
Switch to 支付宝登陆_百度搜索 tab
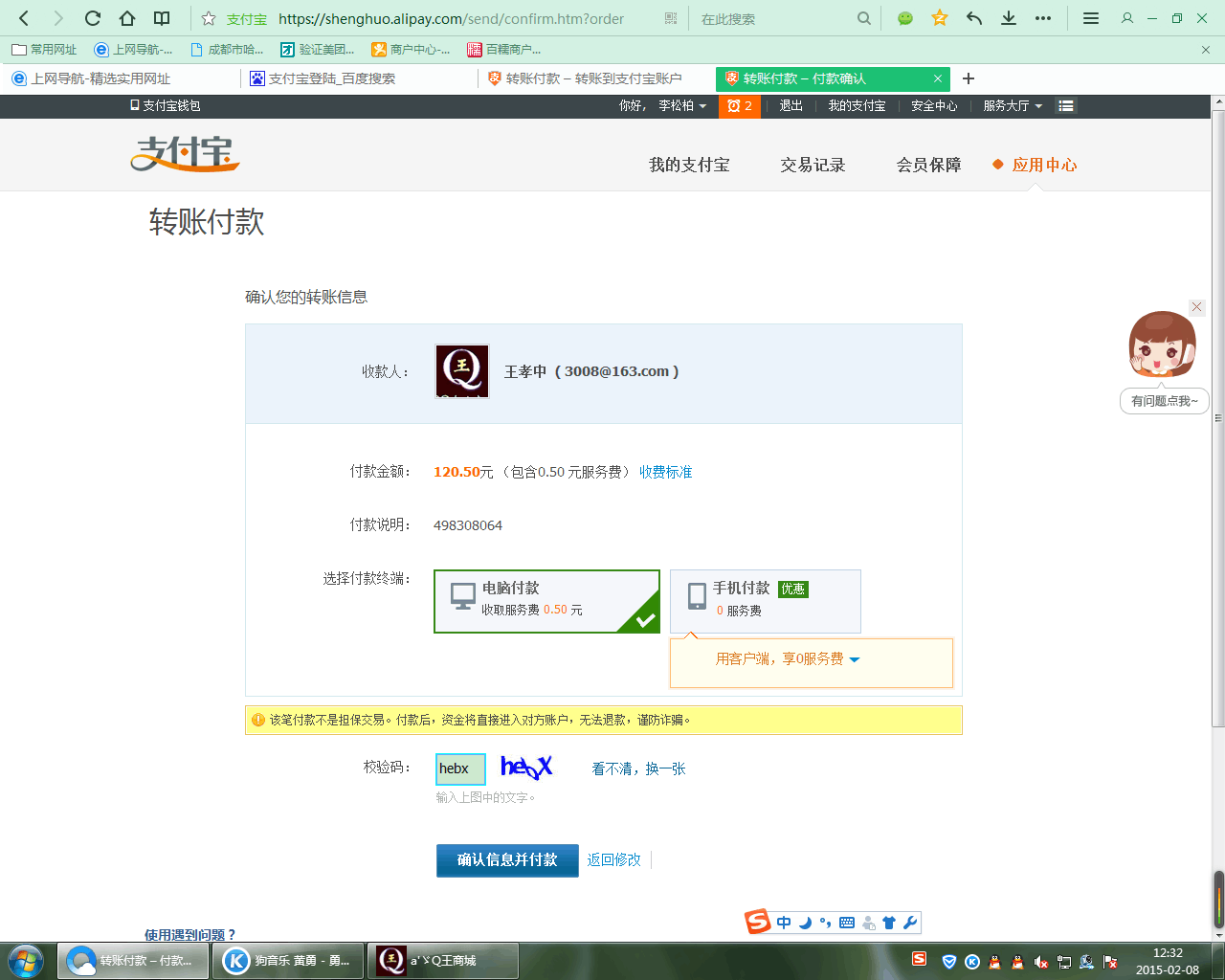[359, 78]
